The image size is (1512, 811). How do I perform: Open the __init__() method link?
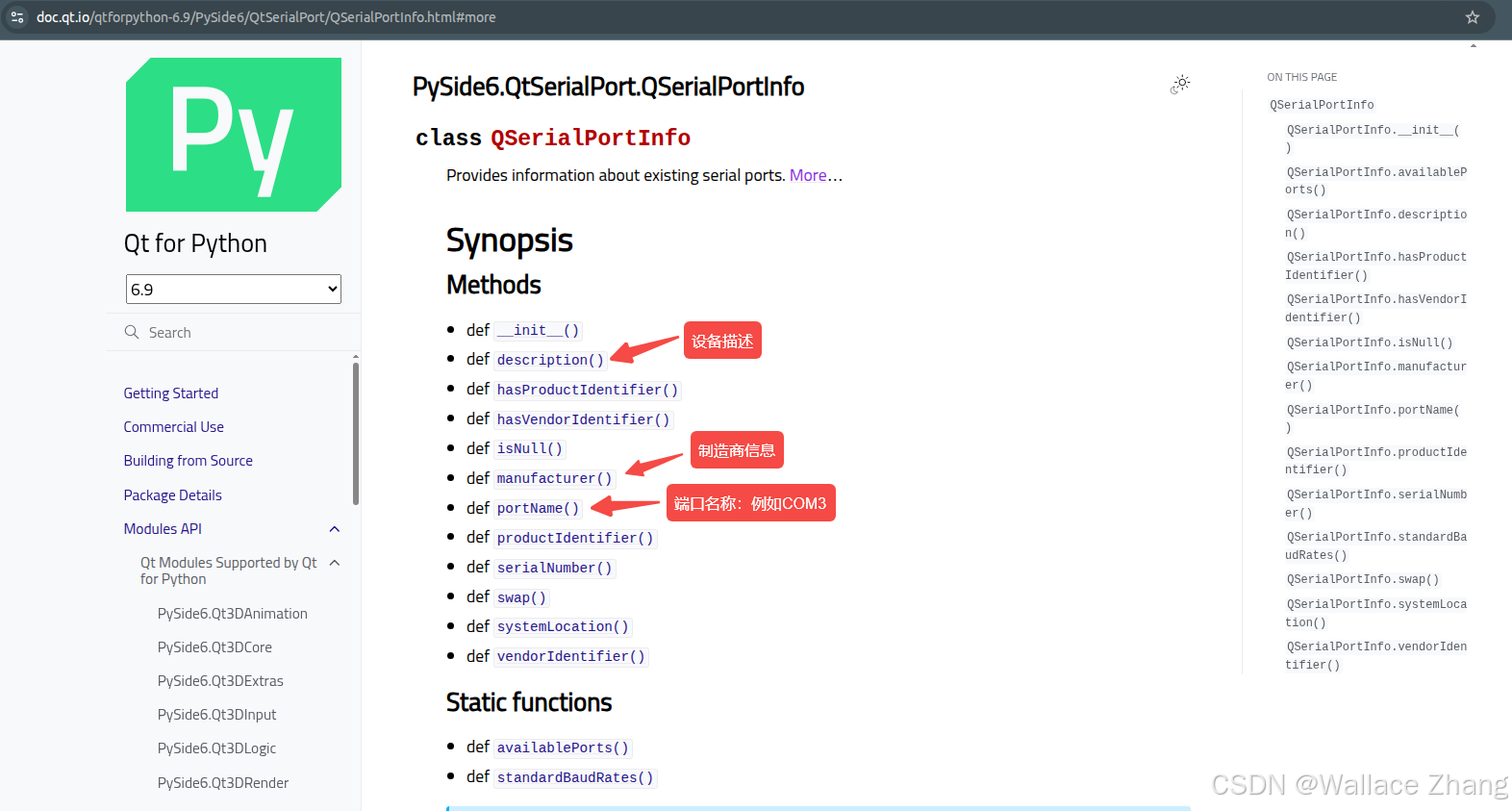coord(538,330)
